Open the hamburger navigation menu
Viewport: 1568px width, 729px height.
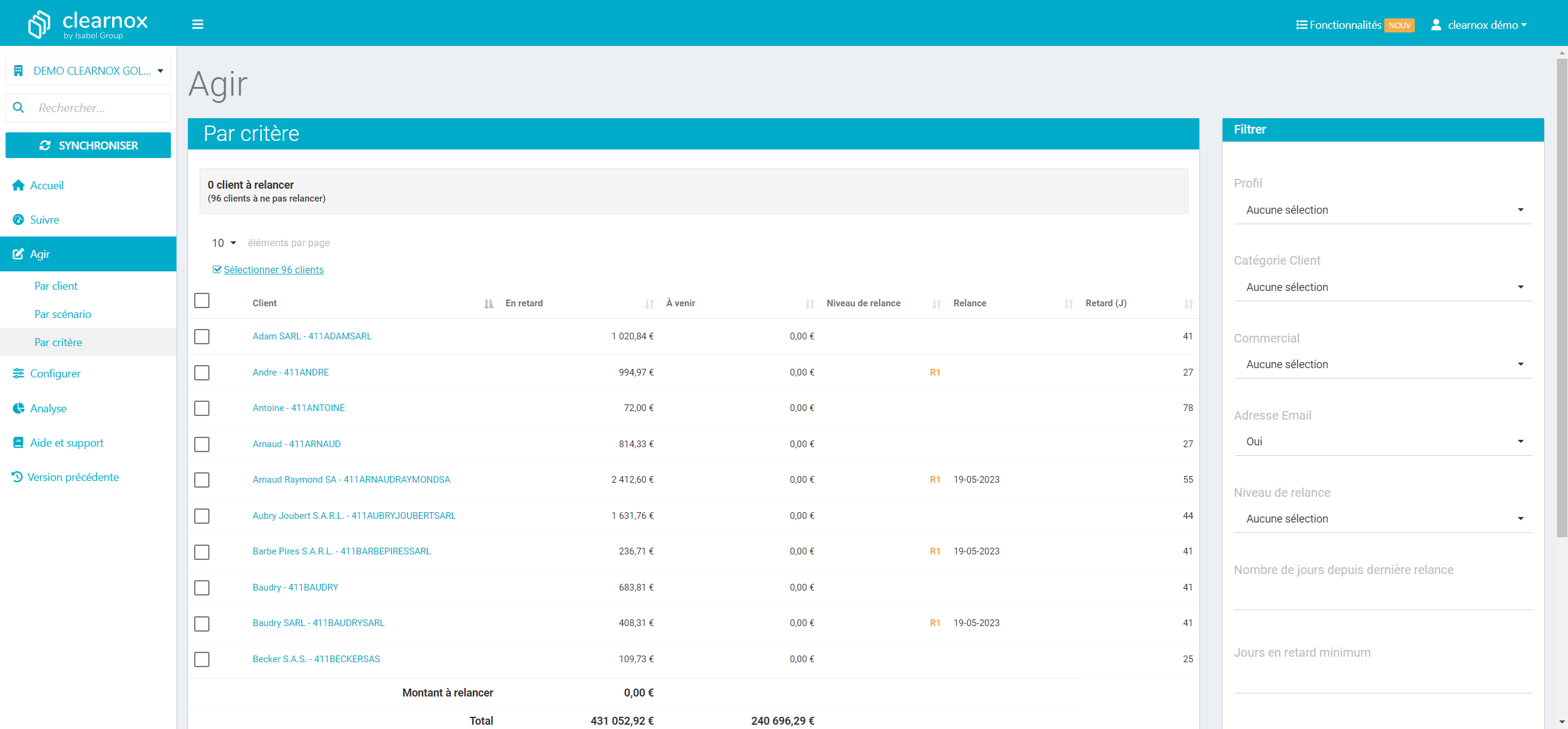[197, 23]
